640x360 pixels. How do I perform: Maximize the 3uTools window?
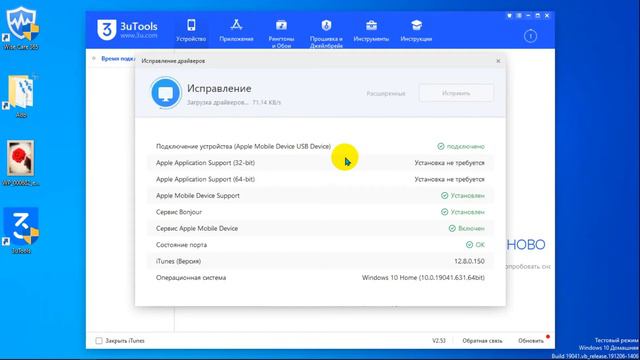click(538, 16)
